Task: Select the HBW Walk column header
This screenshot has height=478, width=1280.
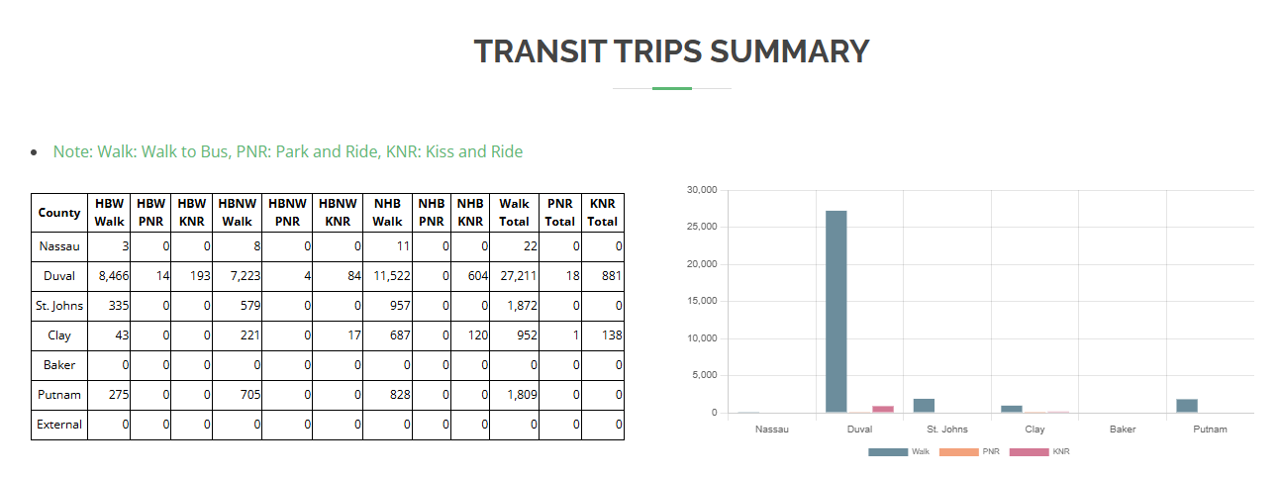Action: pyautogui.click(x=109, y=212)
